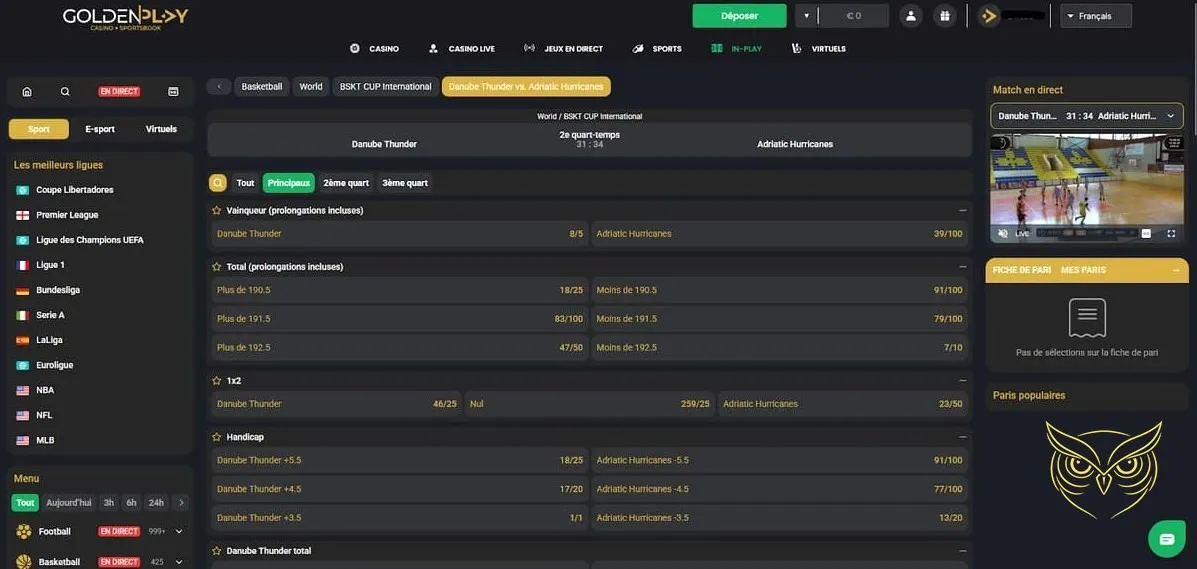This screenshot has width=1197, height=569.
Task: Switch to the MES PARIS tab
Action: 1083,270
